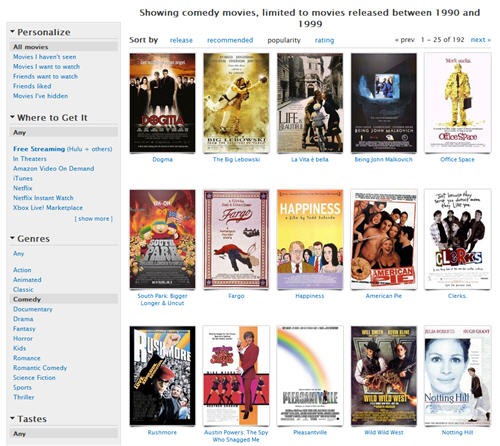Image resolution: width=500 pixels, height=446 pixels.
Task: Open the Fargo movie poster
Action: pyautogui.click(x=236, y=239)
